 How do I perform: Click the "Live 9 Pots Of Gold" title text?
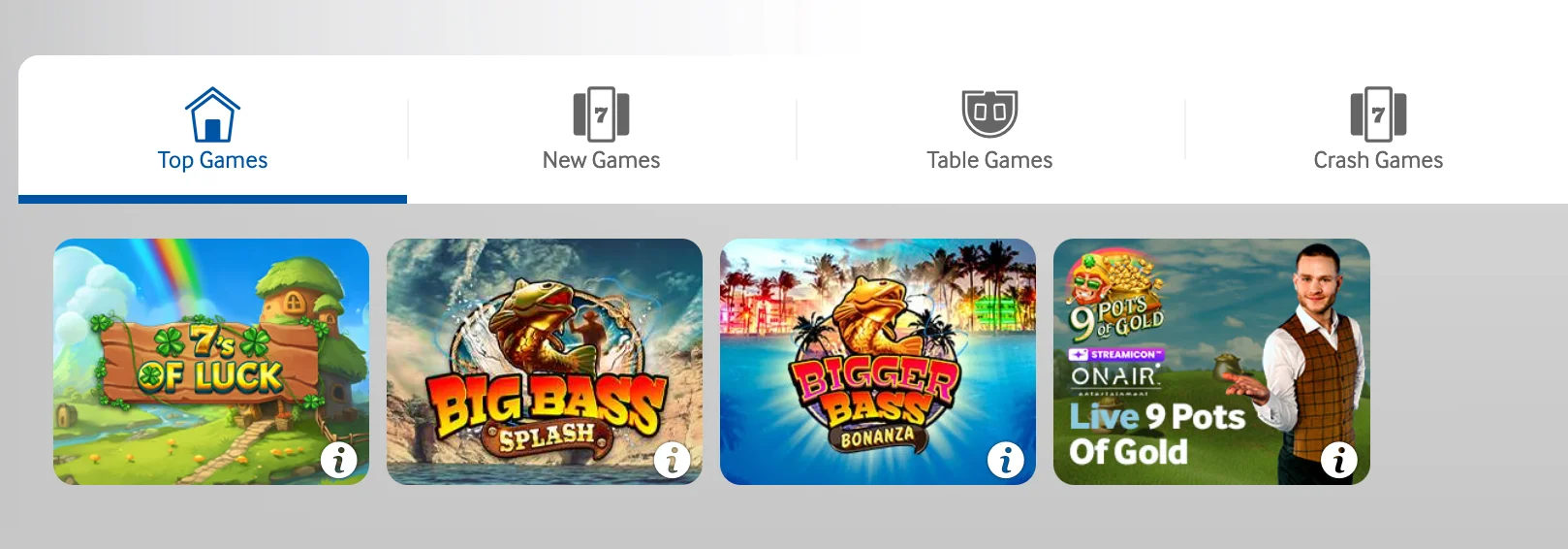click(x=1157, y=434)
